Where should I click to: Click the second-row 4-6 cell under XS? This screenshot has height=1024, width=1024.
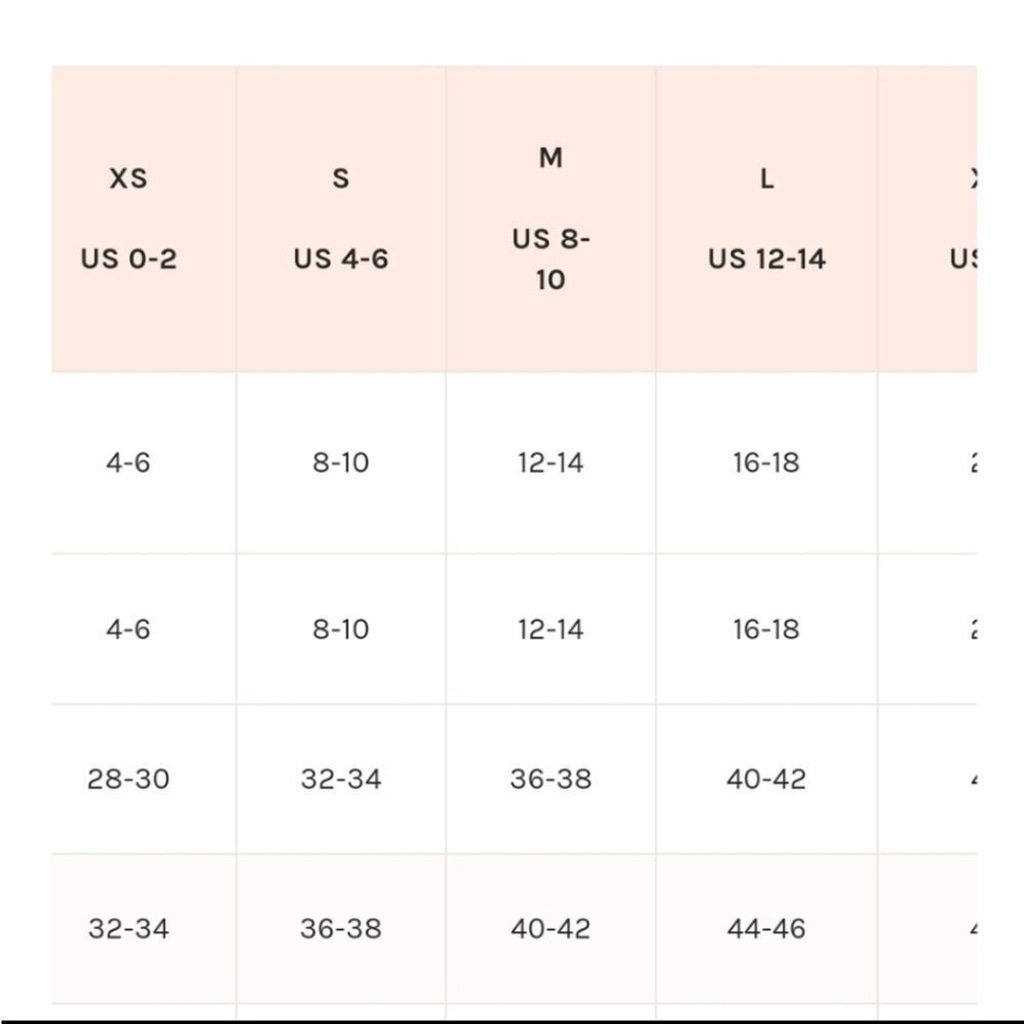click(x=144, y=630)
